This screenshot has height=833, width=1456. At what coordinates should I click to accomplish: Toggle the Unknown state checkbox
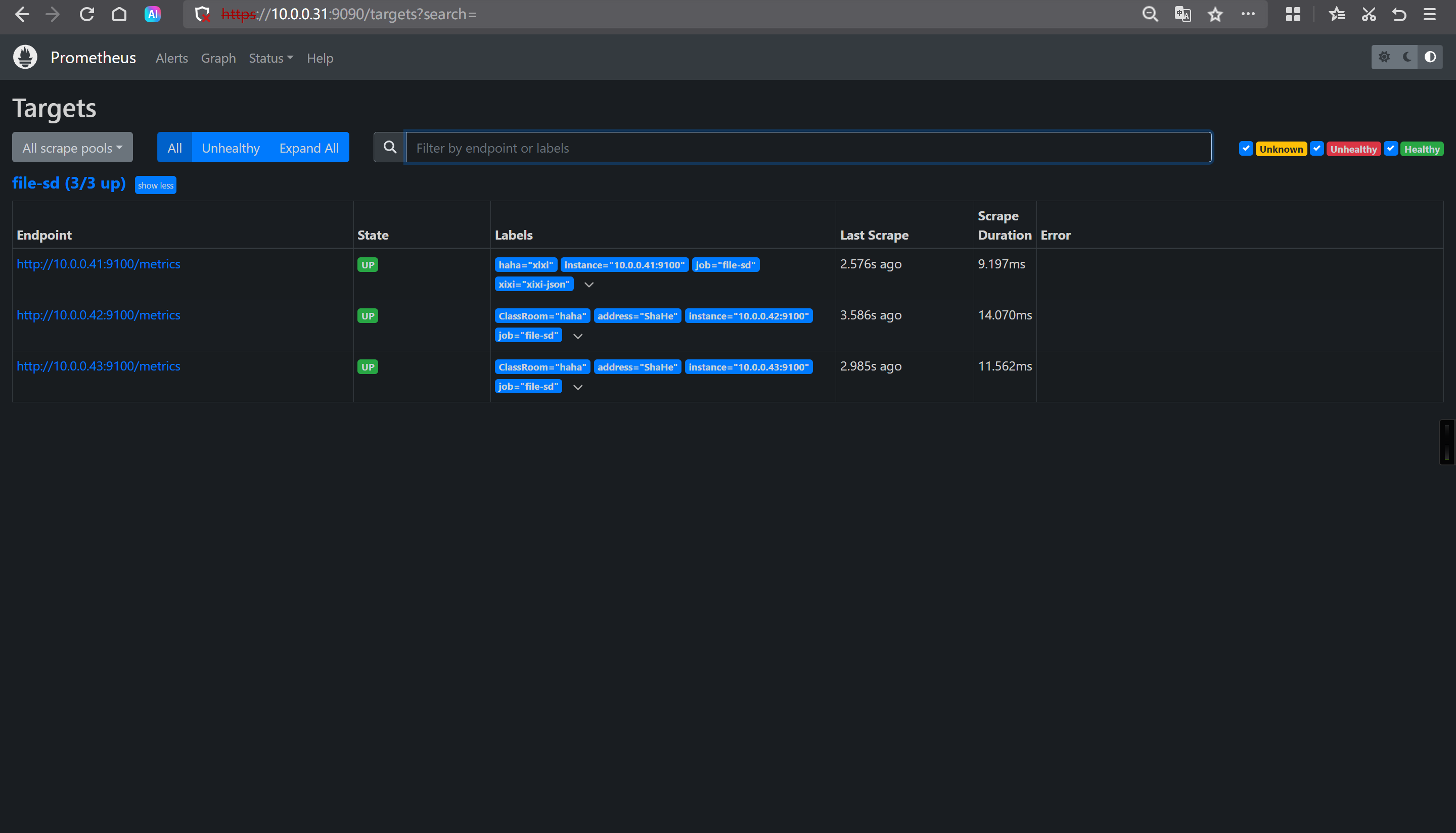1246,149
